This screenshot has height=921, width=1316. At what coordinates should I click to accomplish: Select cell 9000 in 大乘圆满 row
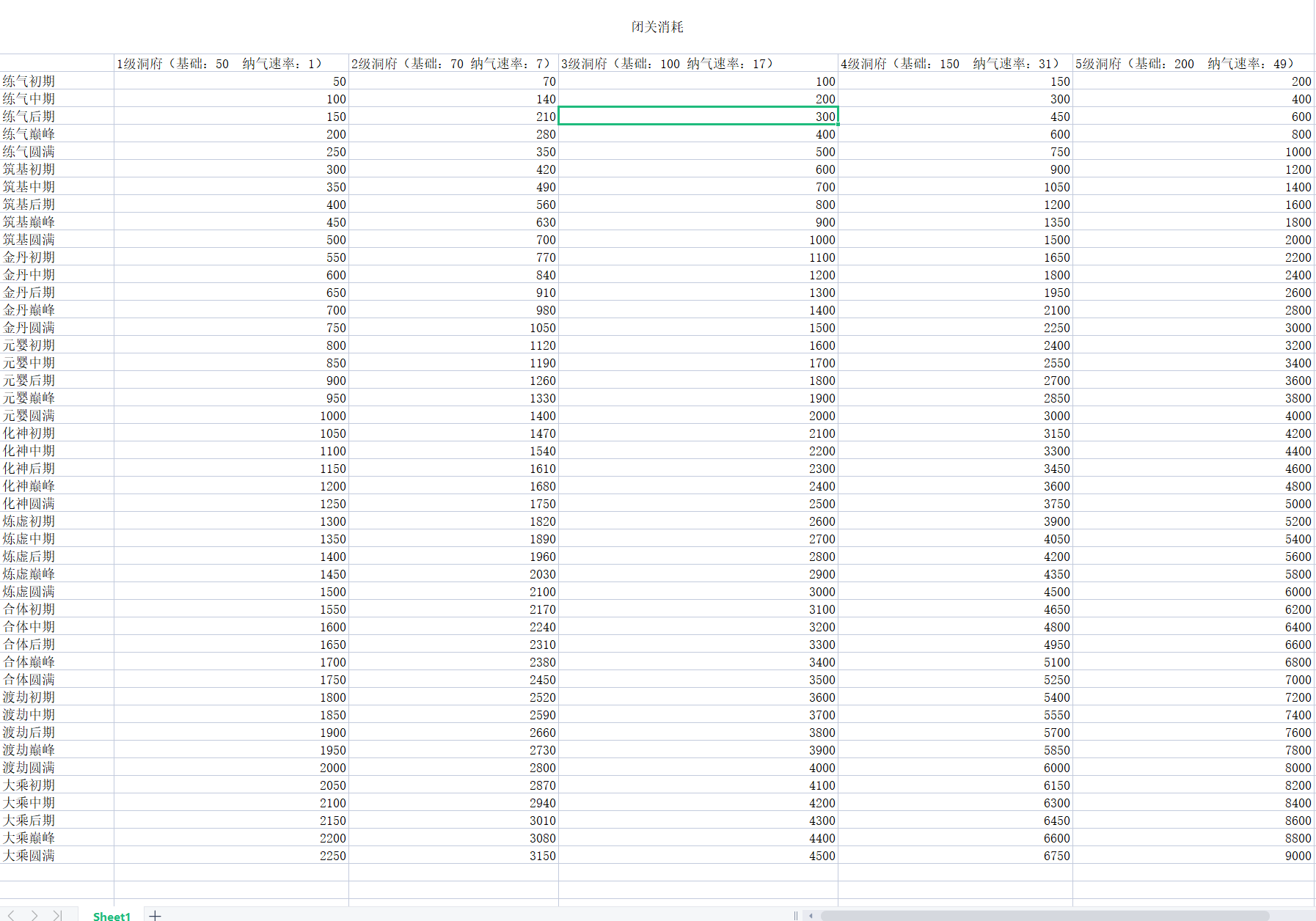tap(1193, 855)
